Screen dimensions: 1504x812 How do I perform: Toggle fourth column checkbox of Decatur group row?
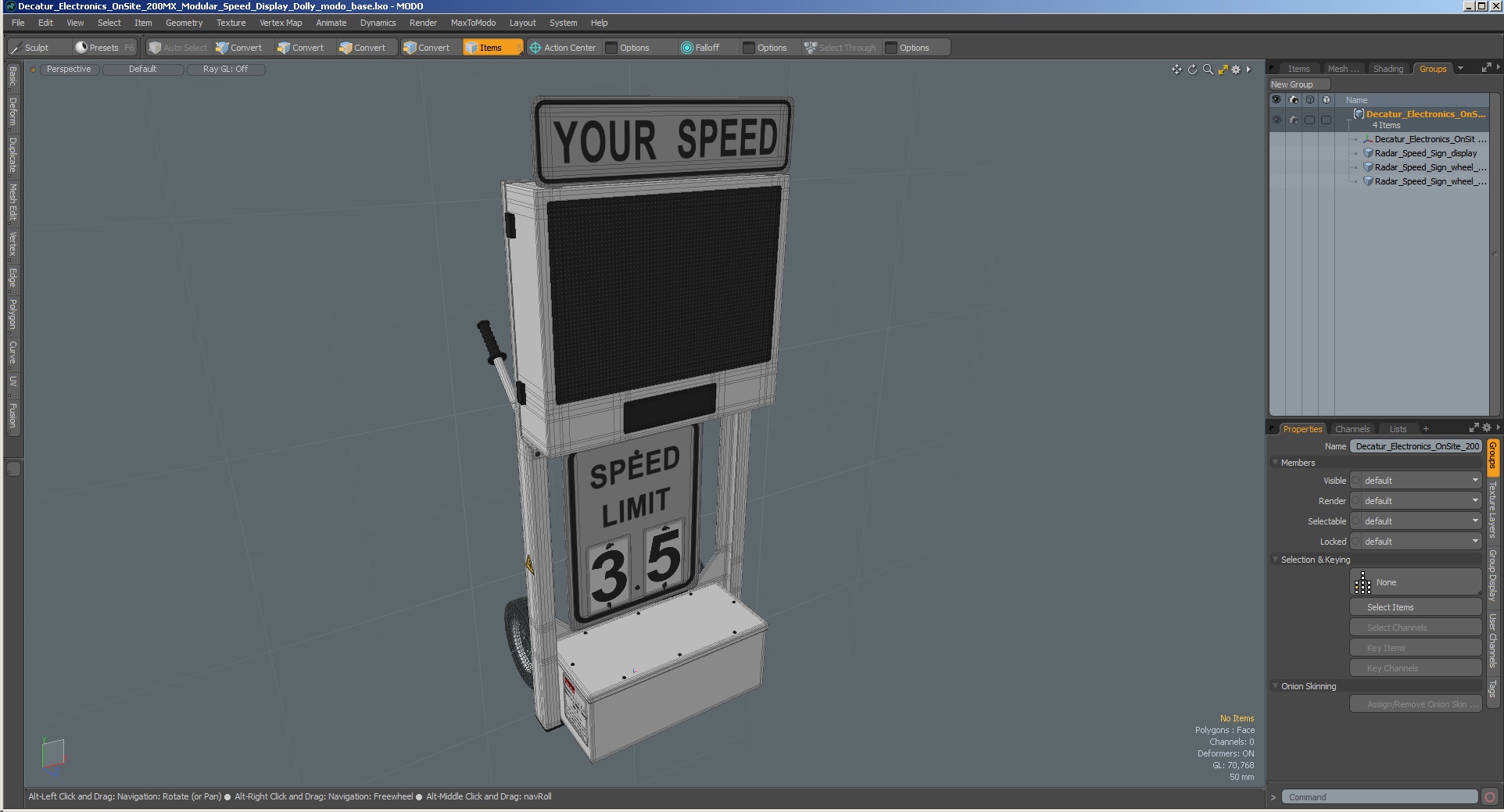[1327, 120]
